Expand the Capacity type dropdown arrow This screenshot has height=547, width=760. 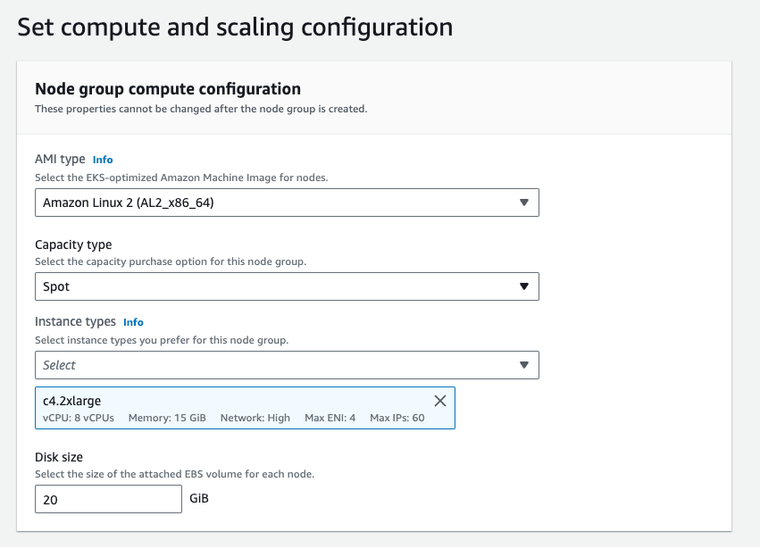[x=524, y=286]
